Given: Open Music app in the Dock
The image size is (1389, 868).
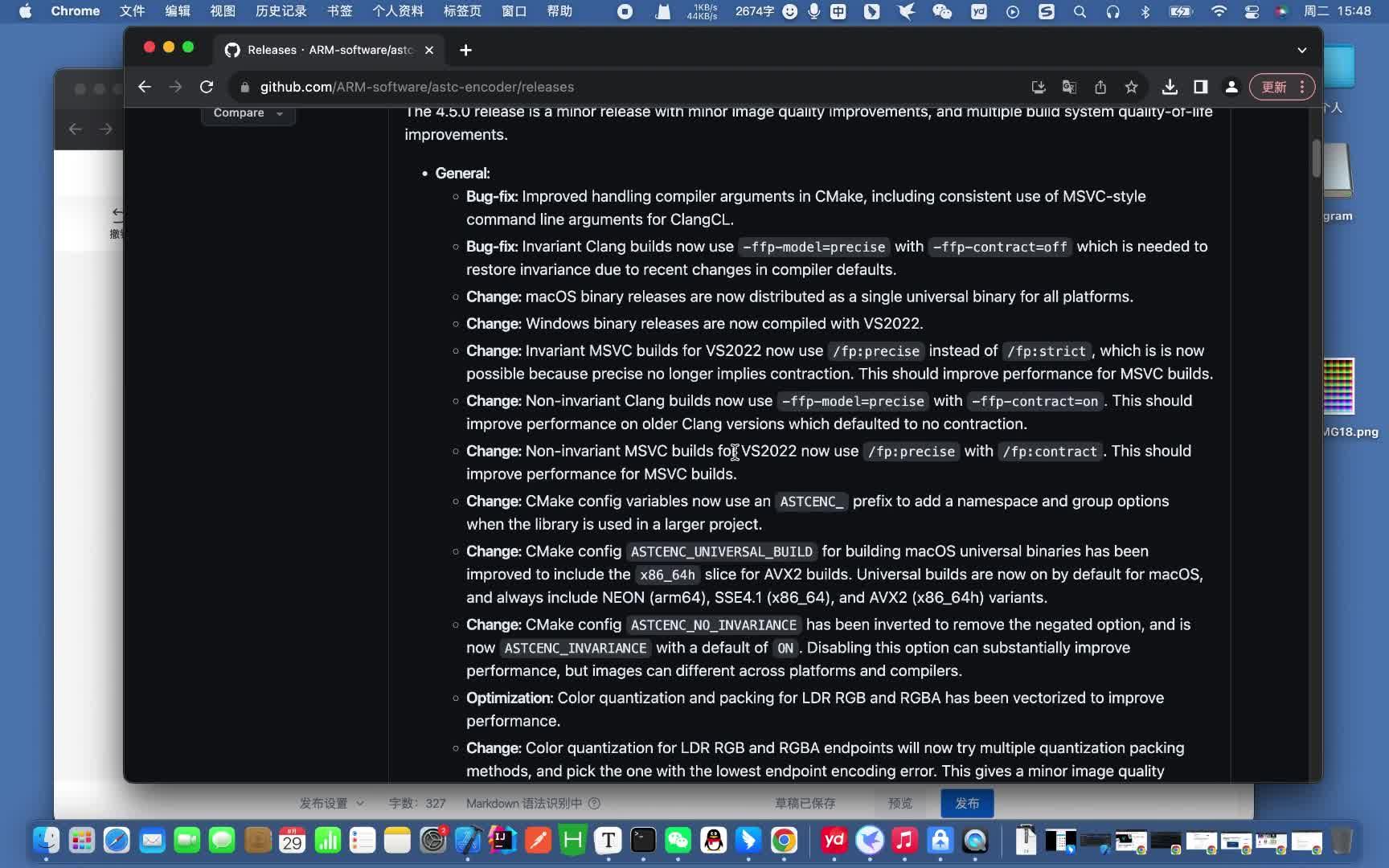Looking at the screenshot, I should [904, 841].
